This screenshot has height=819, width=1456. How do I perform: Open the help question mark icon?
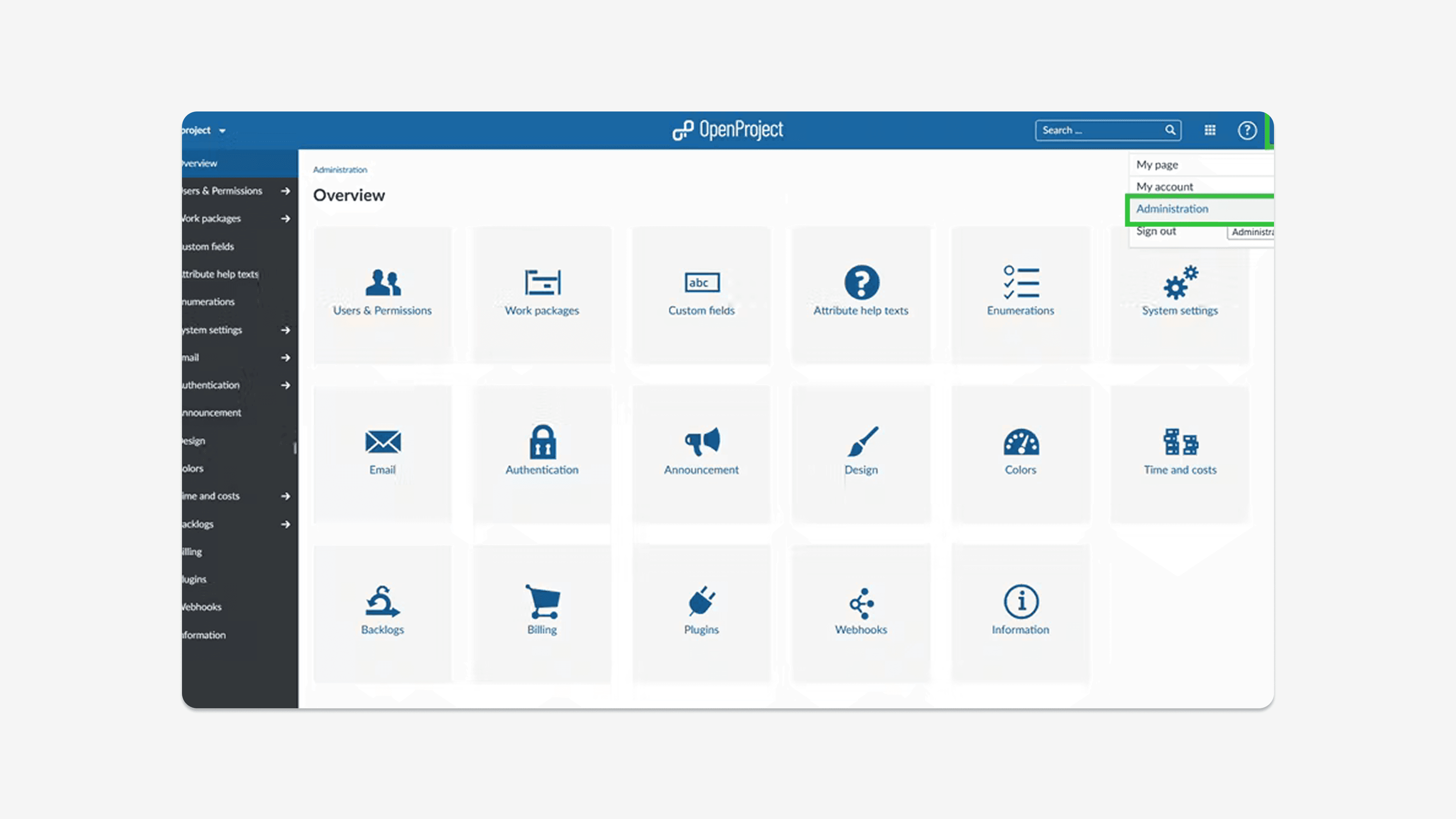(x=1247, y=130)
